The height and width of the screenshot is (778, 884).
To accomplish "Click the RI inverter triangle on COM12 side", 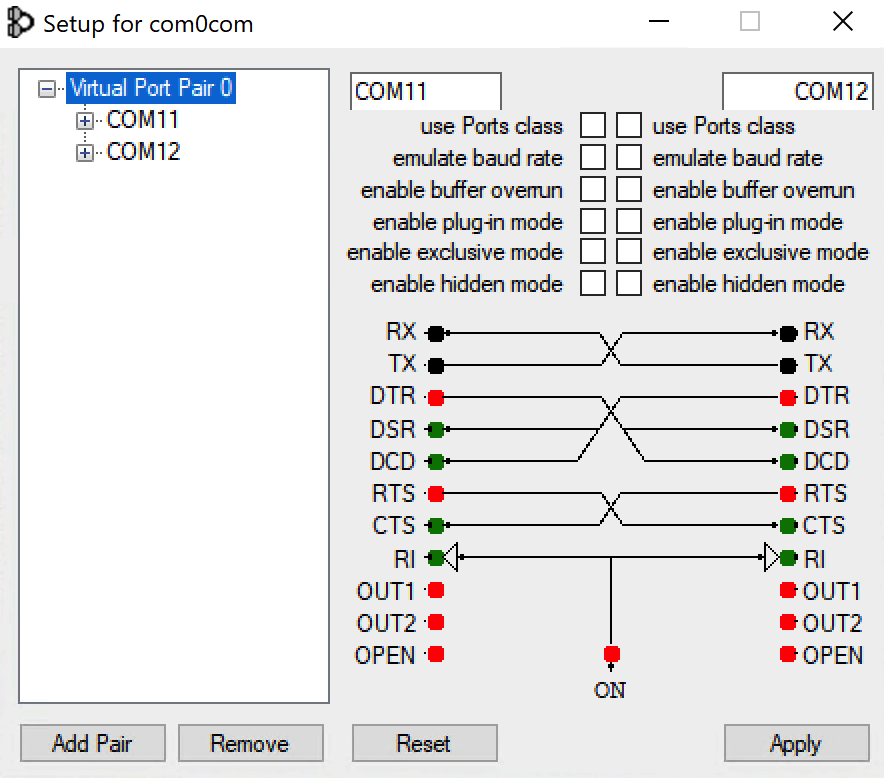I will point(771,557).
